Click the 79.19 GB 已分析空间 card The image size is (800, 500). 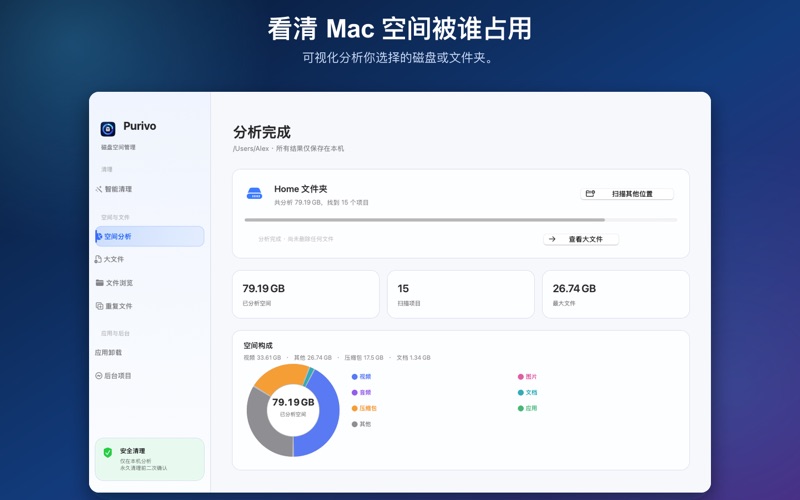[x=306, y=294]
